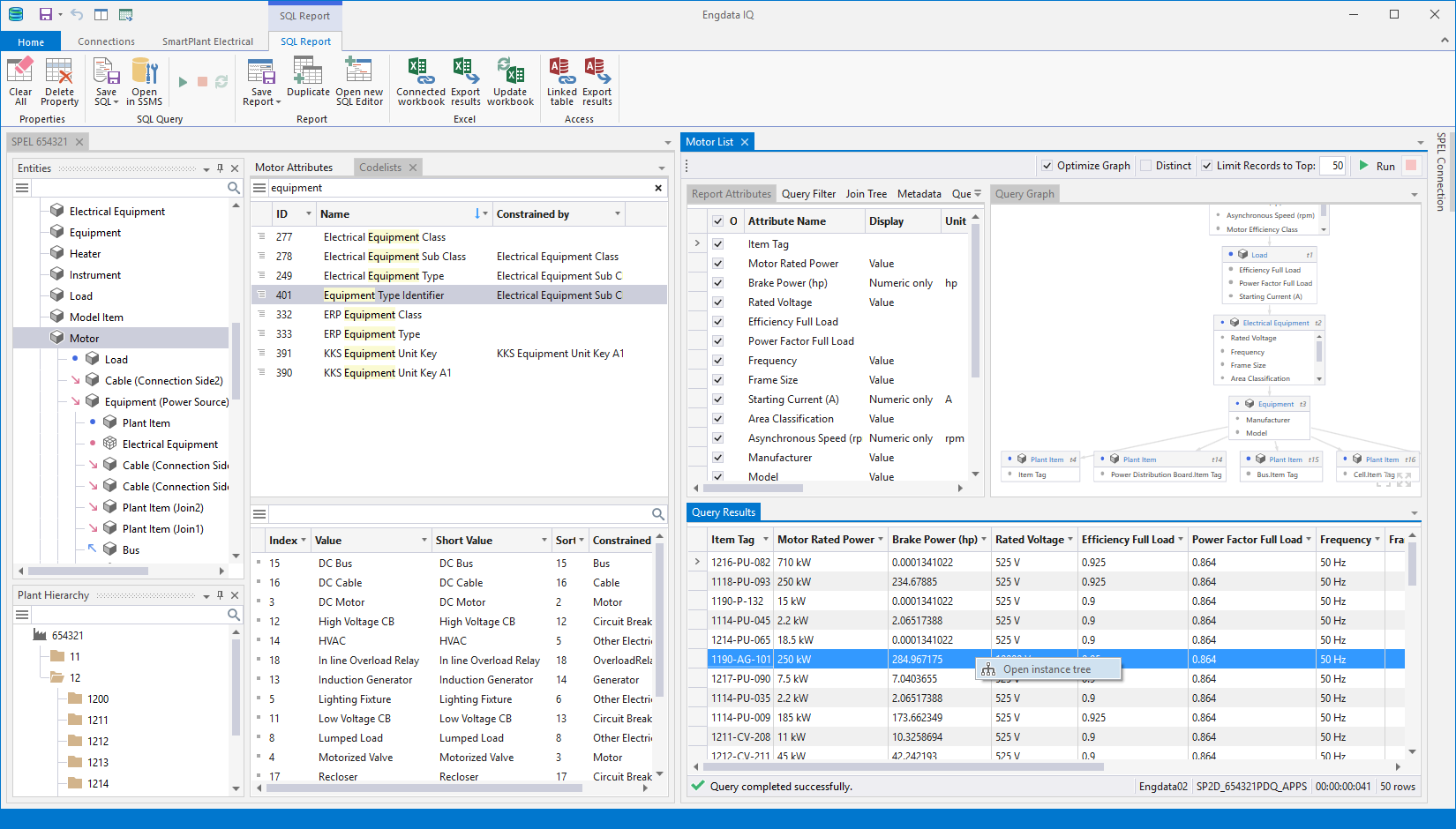
Task: Click the search icon in Plant Hierarchy panel
Action: point(234,615)
